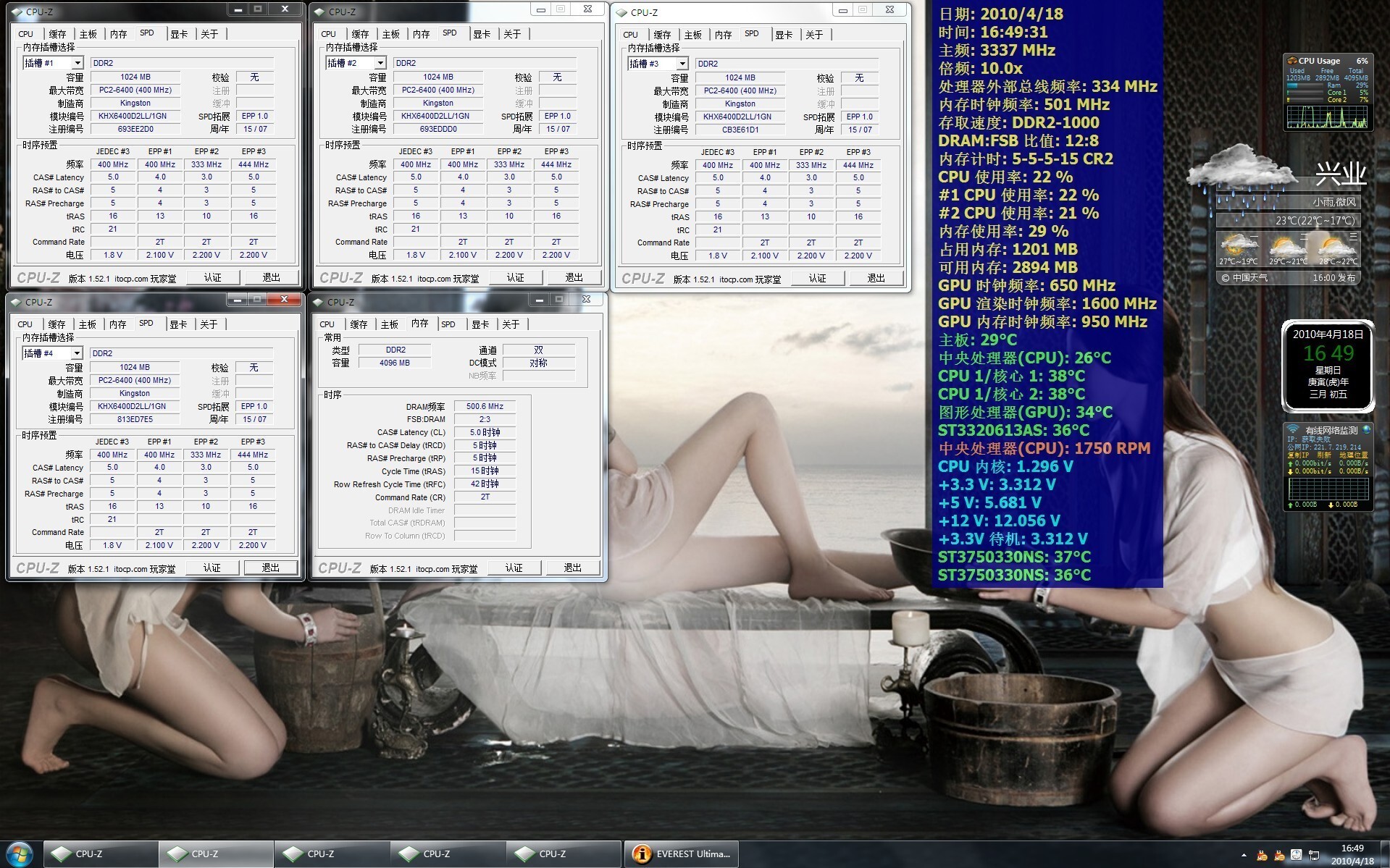Select the calendar clock desktop gadget
1390x868 pixels.
click(x=1328, y=365)
